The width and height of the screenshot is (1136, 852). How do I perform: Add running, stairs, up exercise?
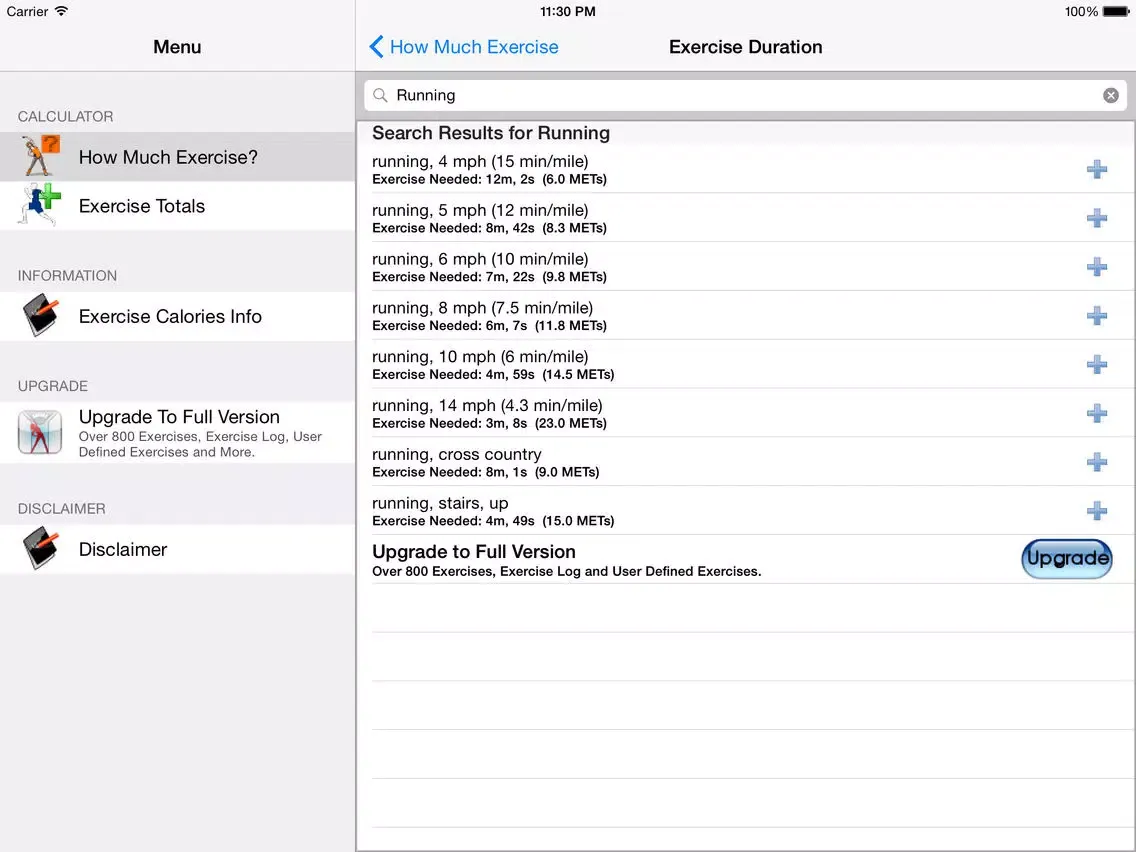1097,510
